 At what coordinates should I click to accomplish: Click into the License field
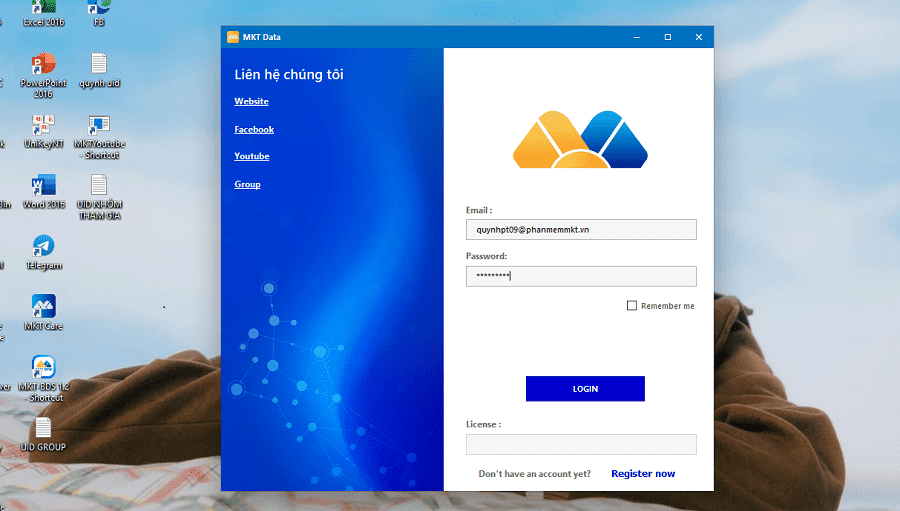click(581, 444)
